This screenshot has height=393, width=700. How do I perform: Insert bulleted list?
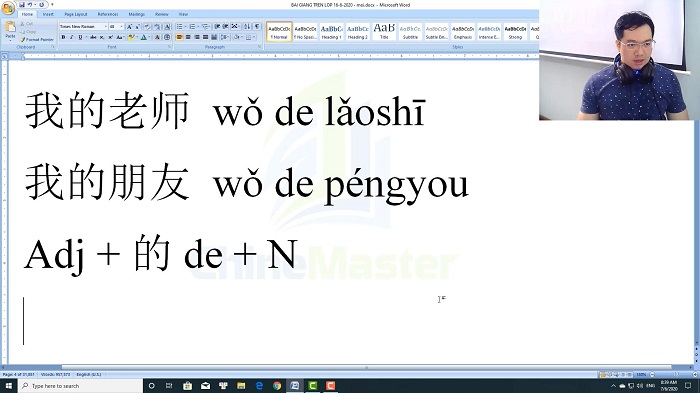pos(180,27)
